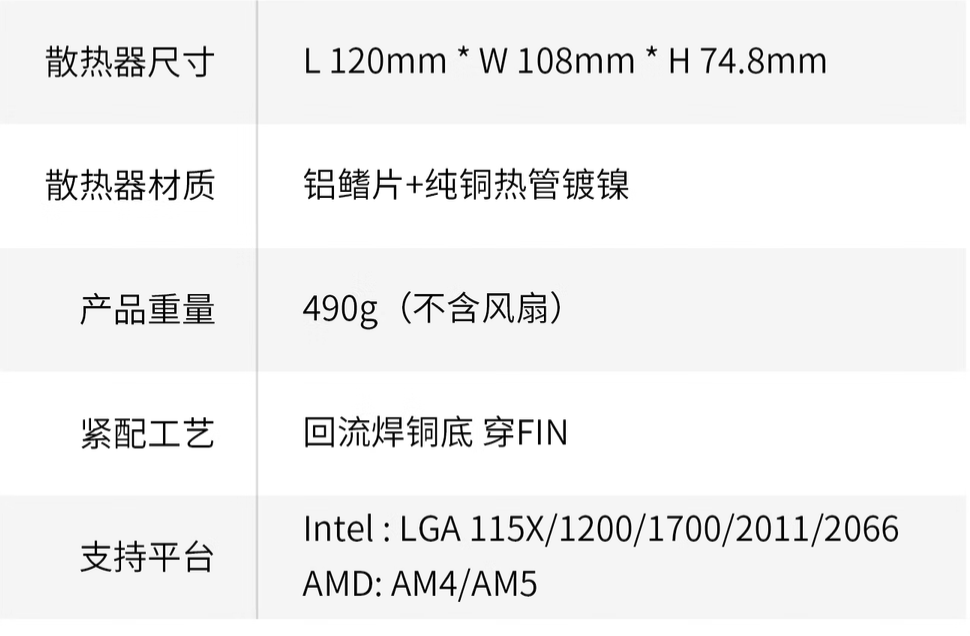Click the 产品重量 label
Image resolution: width=970 pixels, height=636 pixels.
tap(147, 309)
